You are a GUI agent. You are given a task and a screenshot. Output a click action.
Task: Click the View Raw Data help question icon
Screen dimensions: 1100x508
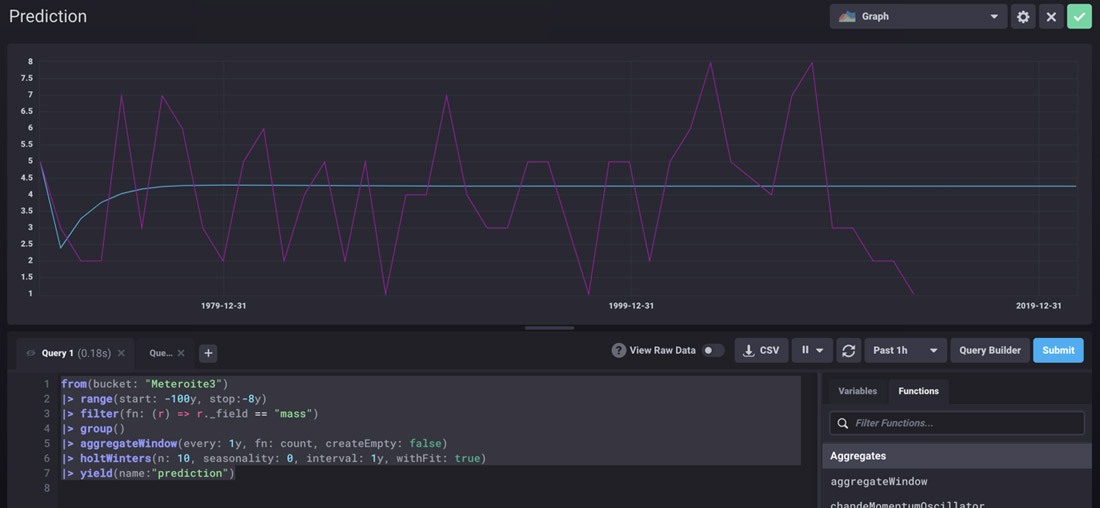point(619,351)
